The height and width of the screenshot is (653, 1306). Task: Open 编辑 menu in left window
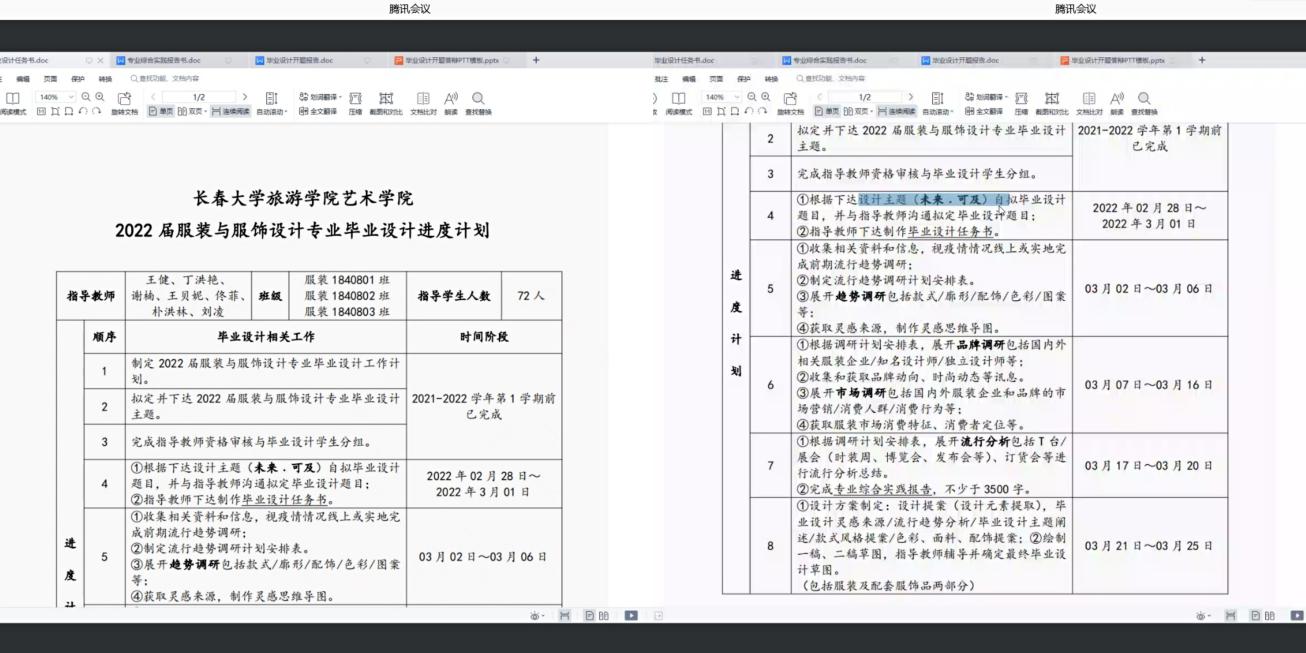point(23,78)
